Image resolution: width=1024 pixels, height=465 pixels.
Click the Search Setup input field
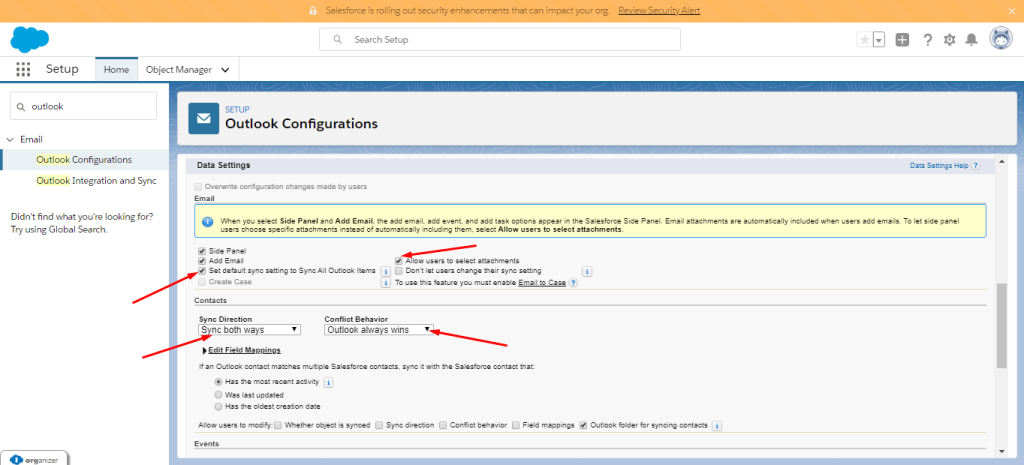coord(500,39)
